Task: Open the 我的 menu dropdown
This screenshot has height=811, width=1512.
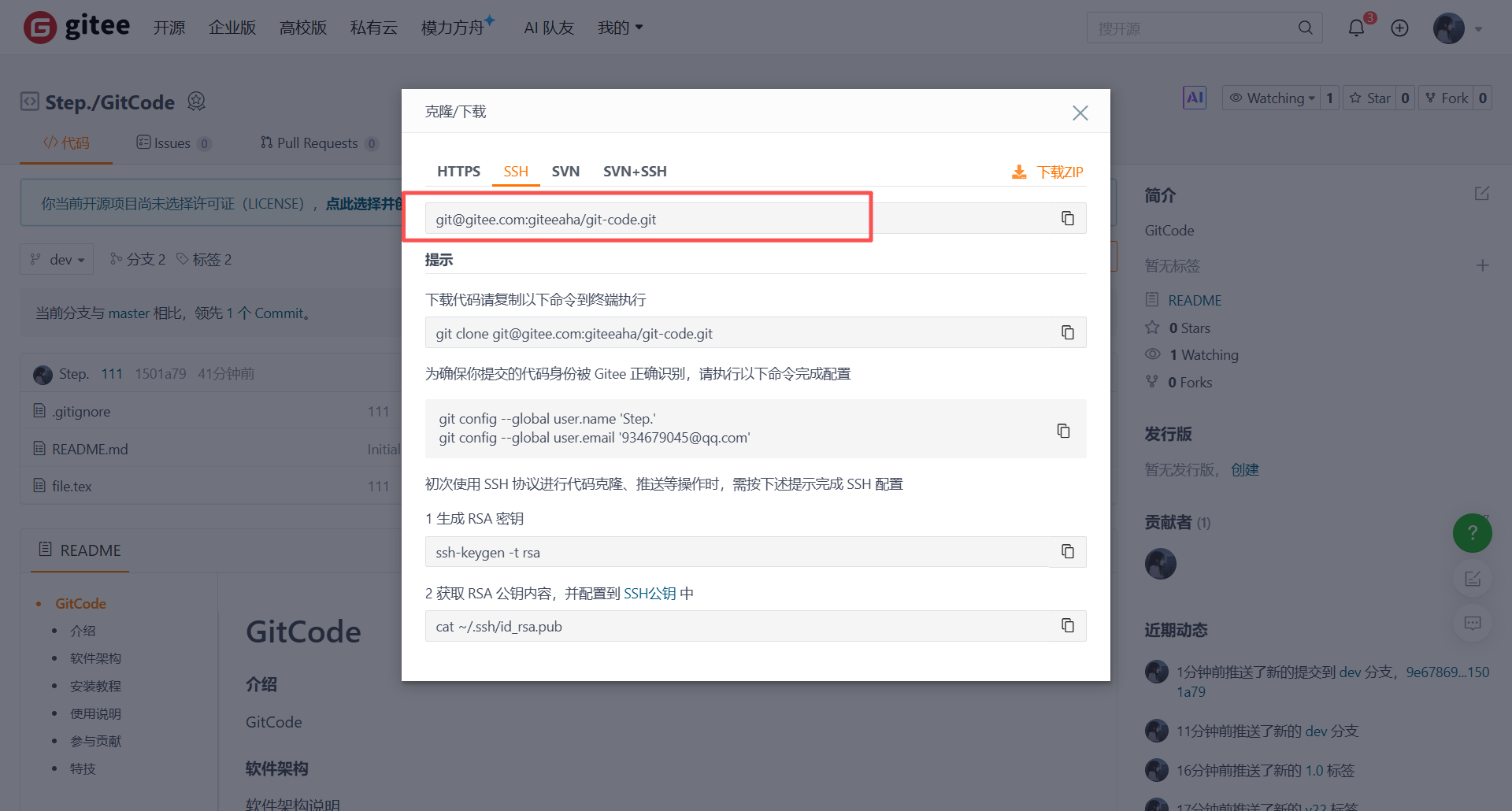Action: click(x=621, y=28)
